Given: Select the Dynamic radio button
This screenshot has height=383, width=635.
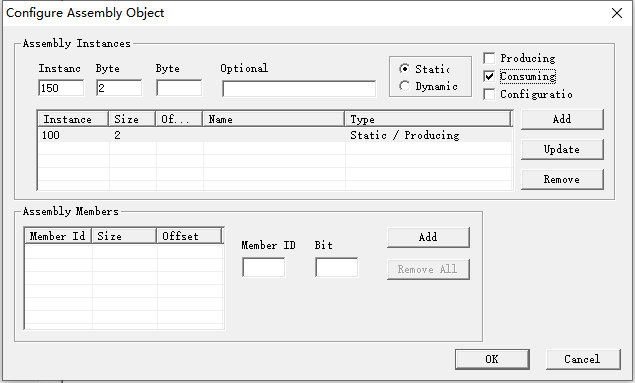Looking at the screenshot, I should 404,86.
